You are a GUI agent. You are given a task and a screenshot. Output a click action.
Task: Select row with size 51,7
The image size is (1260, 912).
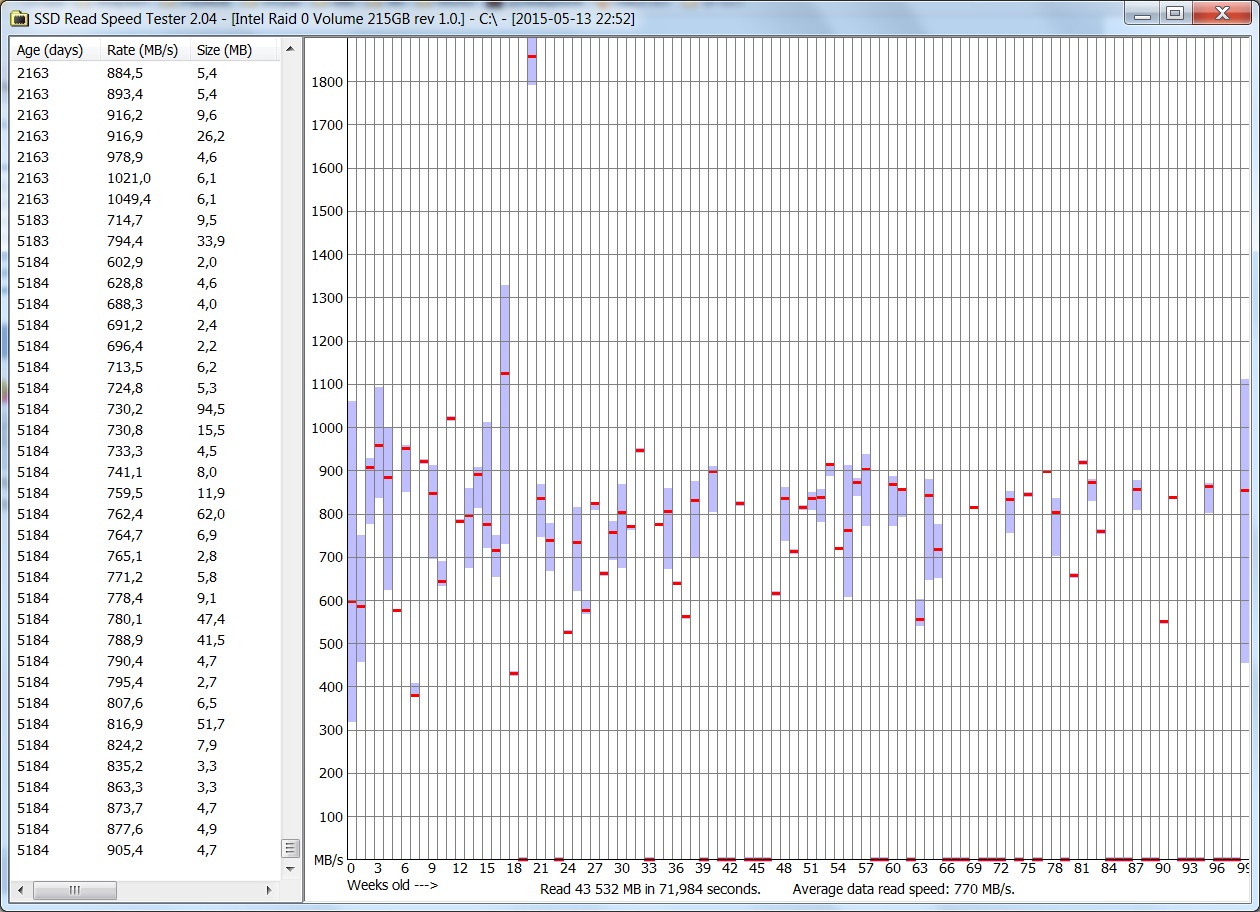coord(144,724)
